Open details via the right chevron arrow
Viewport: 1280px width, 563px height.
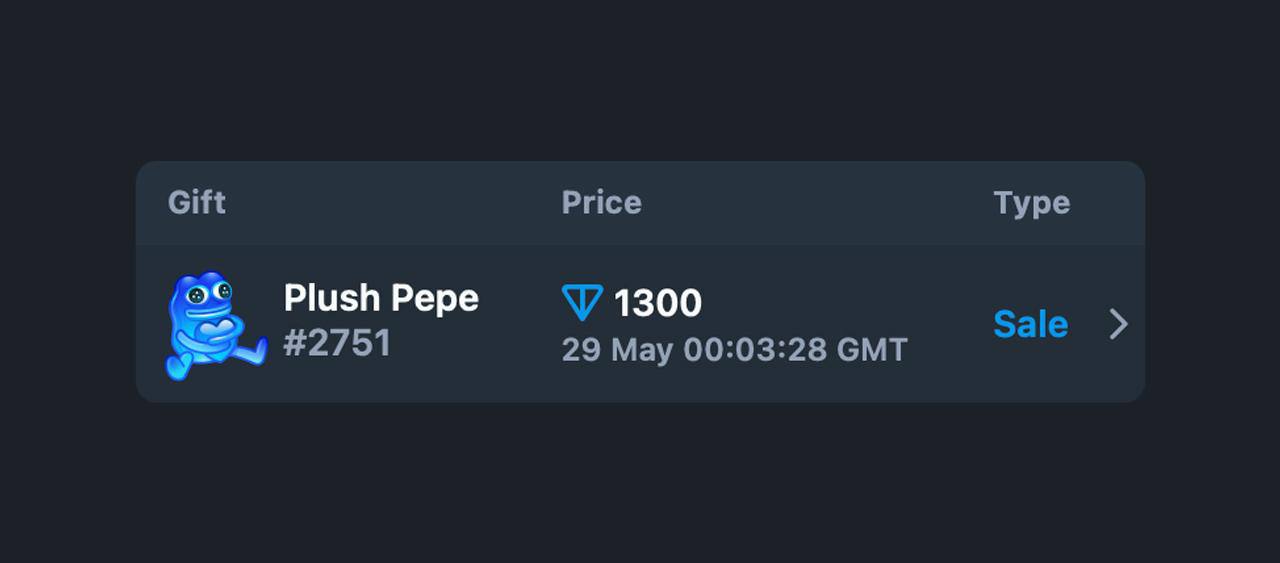(1119, 324)
